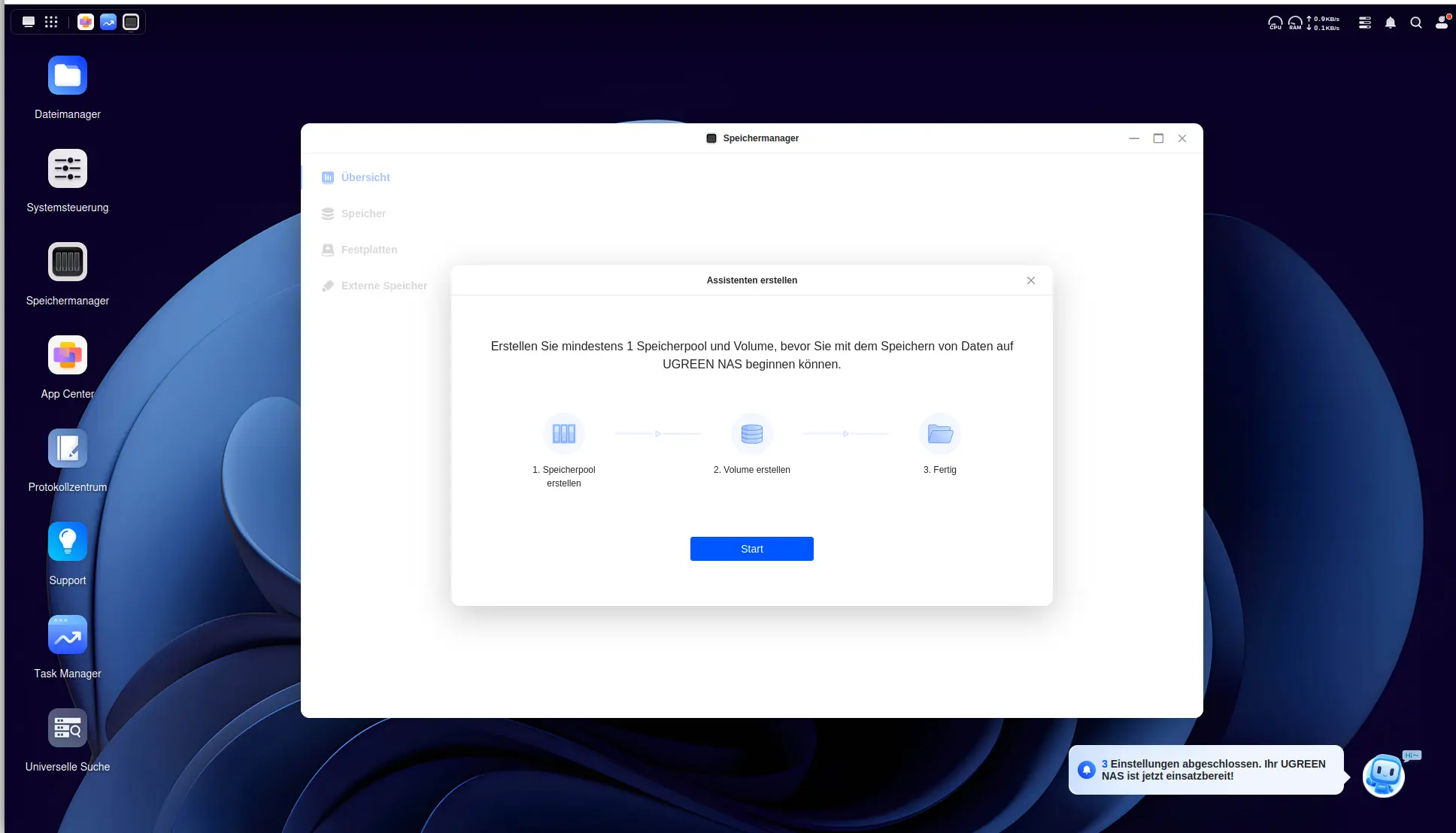Click the Speicherpool erstellen step icon

564,434
